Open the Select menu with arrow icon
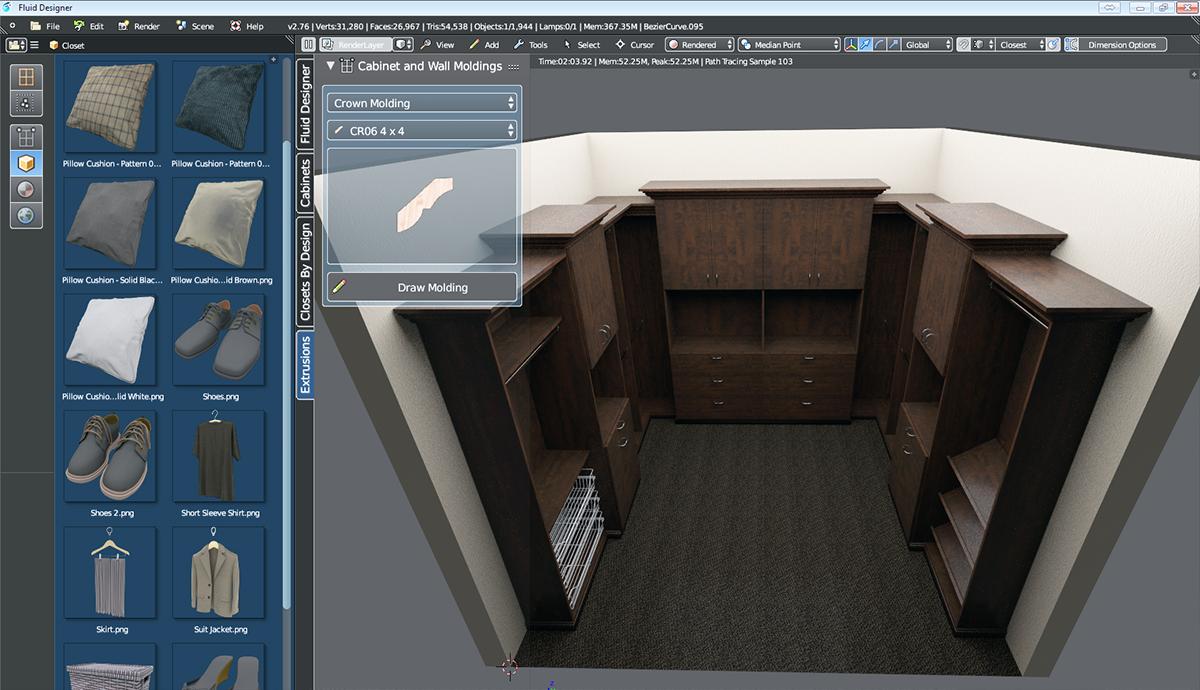The width and height of the screenshot is (1200, 690). tap(581, 45)
